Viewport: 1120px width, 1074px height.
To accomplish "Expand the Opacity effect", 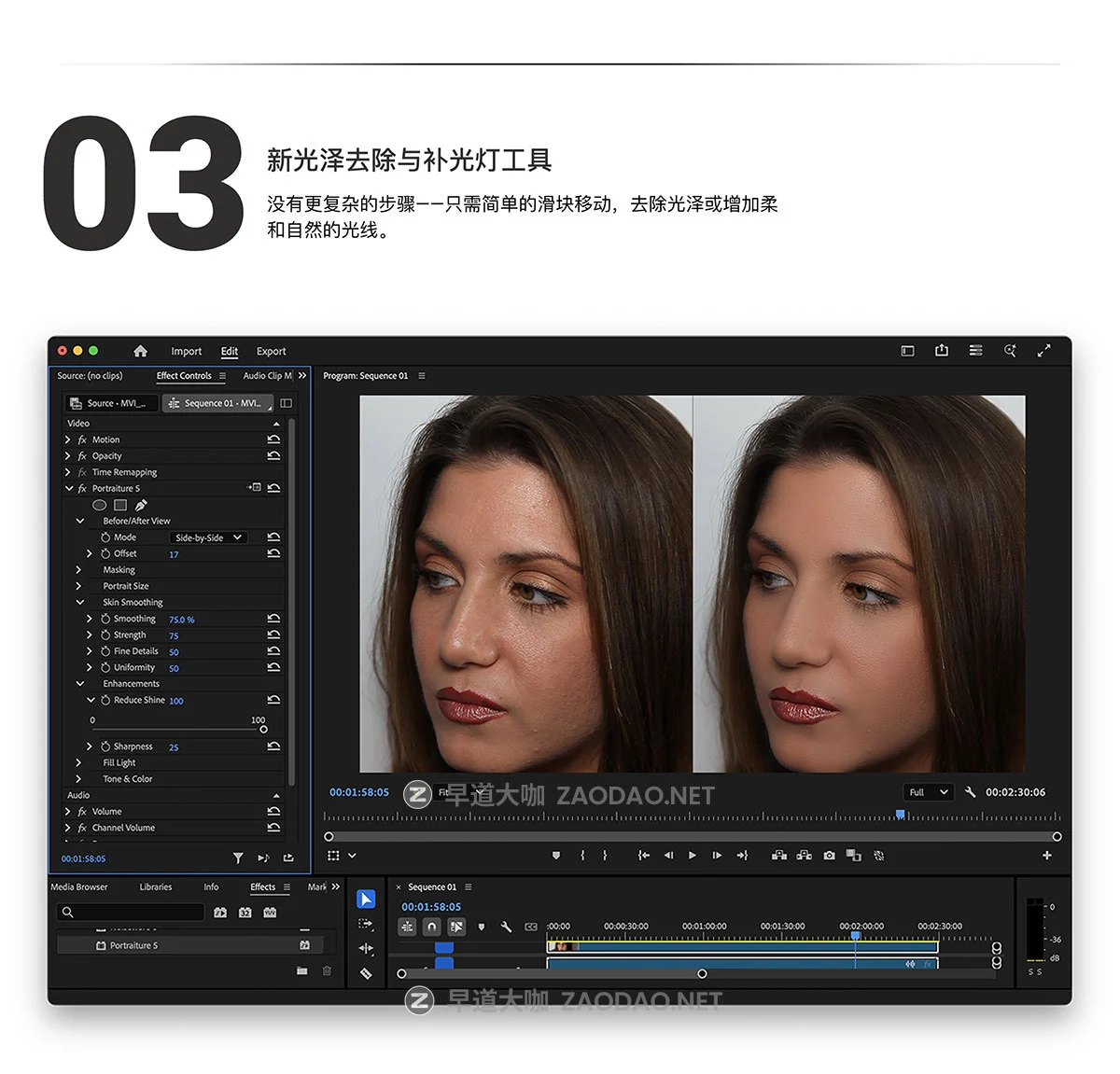I will (x=67, y=456).
